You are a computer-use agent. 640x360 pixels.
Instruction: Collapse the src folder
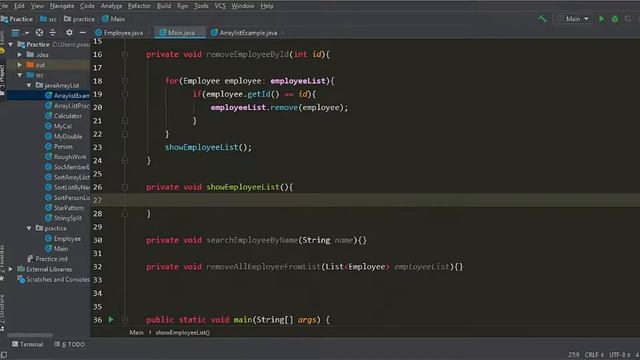tap(20, 75)
